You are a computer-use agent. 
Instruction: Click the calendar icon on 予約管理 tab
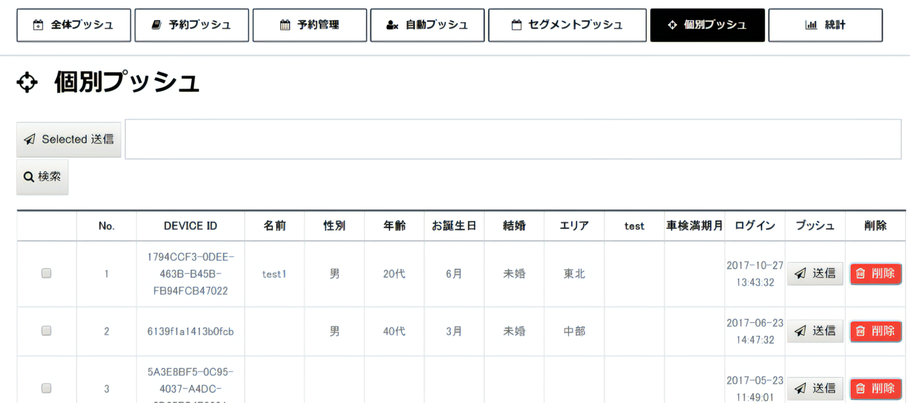pyautogui.click(x=285, y=25)
